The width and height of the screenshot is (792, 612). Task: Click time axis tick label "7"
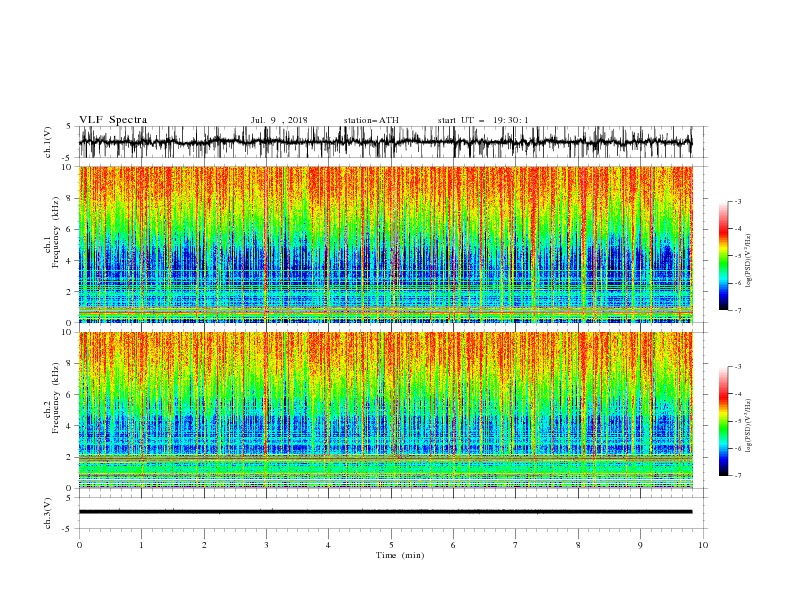[x=516, y=545]
